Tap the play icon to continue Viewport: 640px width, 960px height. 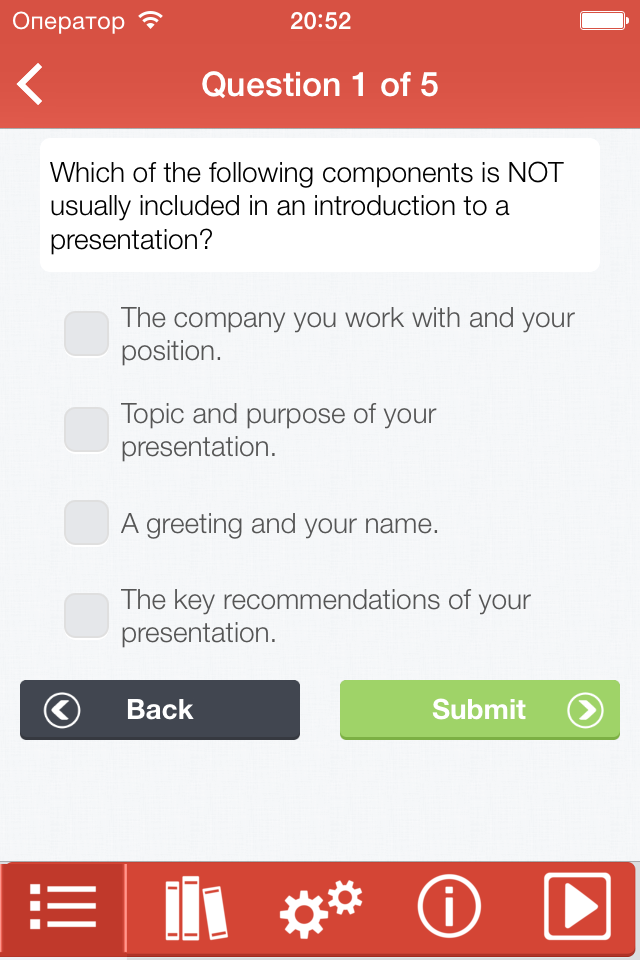577,907
